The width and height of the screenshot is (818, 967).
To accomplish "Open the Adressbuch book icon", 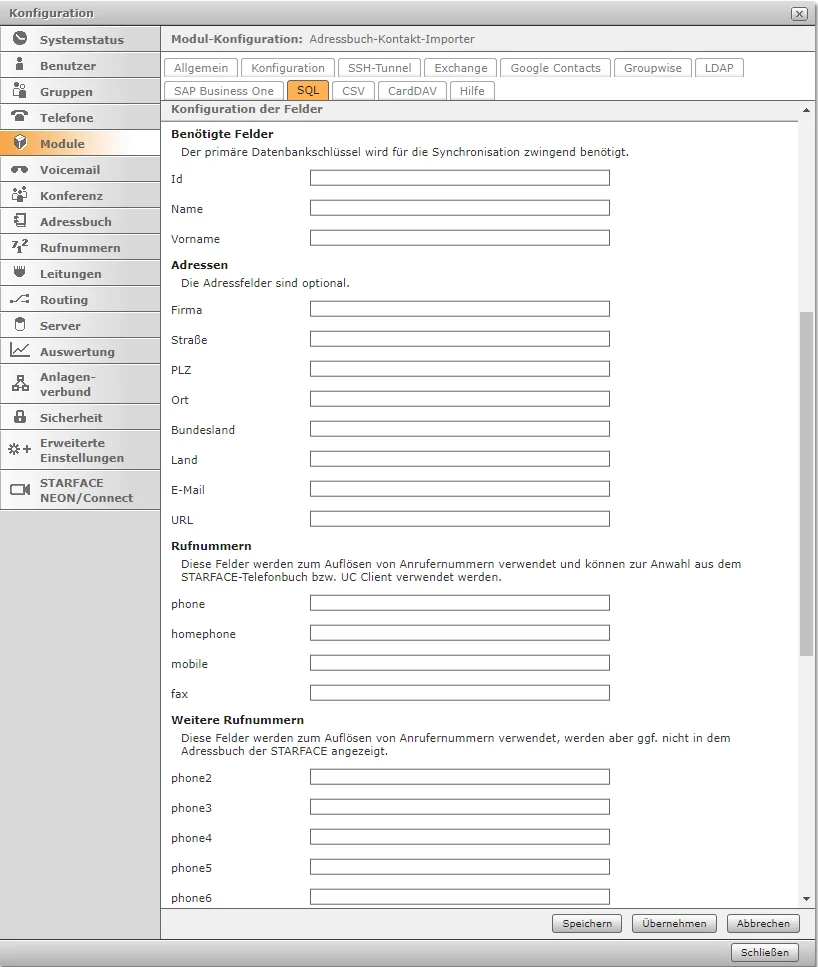I will pos(20,221).
